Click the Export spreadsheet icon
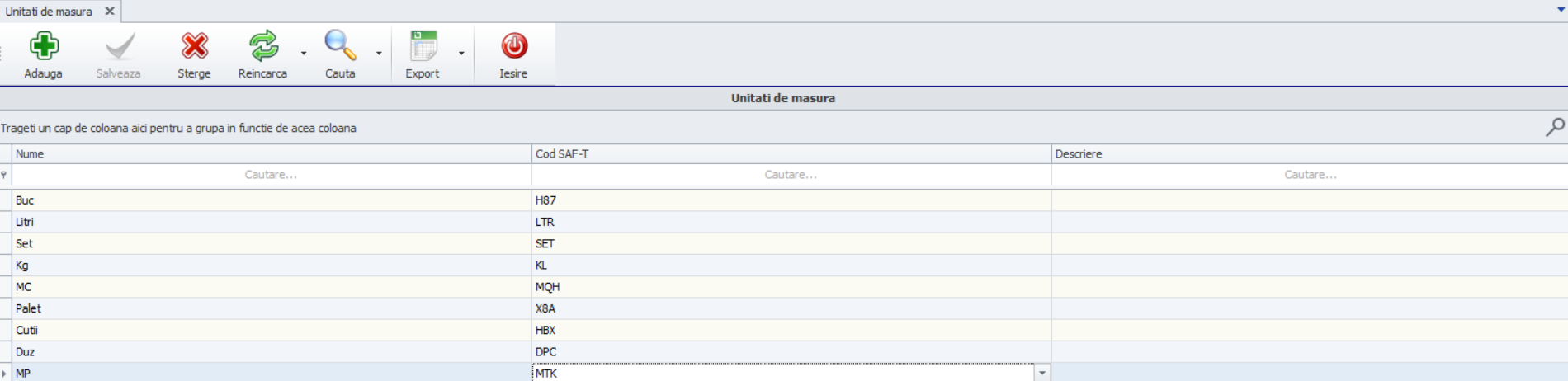This screenshot has height=381, width=1568. tap(423, 46)
